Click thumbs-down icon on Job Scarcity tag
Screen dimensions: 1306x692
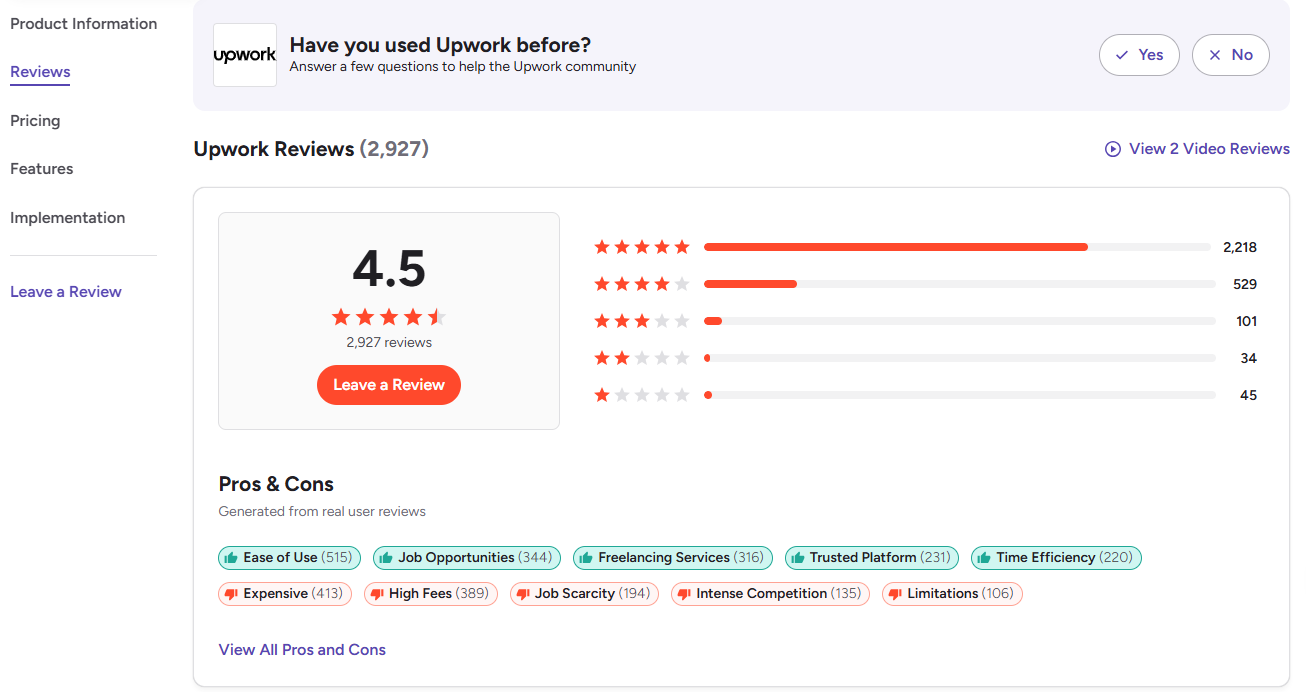[x=523, y=594]
